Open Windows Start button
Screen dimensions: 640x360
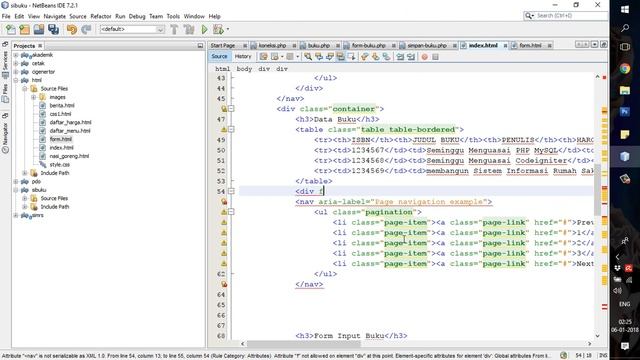[624, 9]
